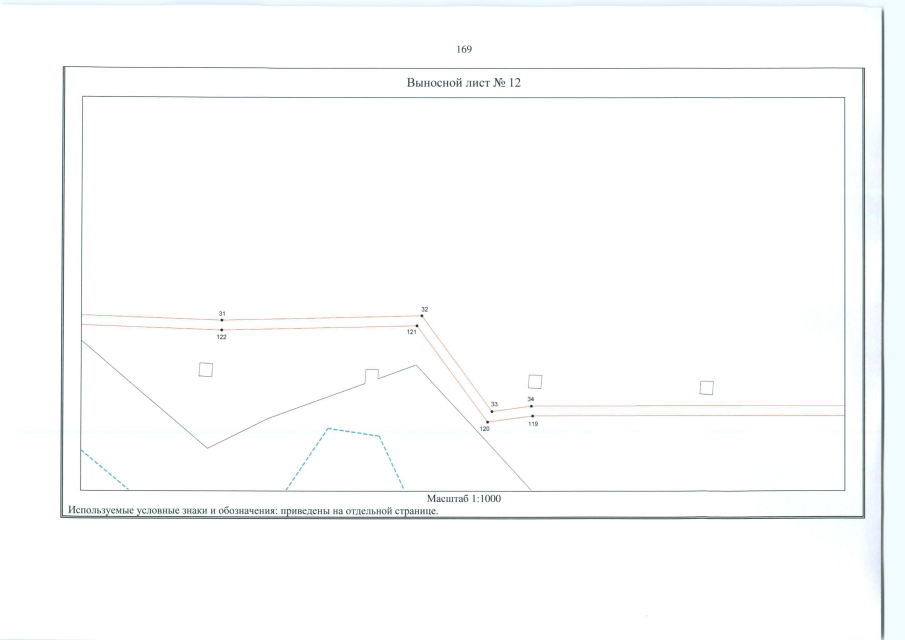Click the square symbol above point 34
905x640 pixels.
[x=534, y=381]
